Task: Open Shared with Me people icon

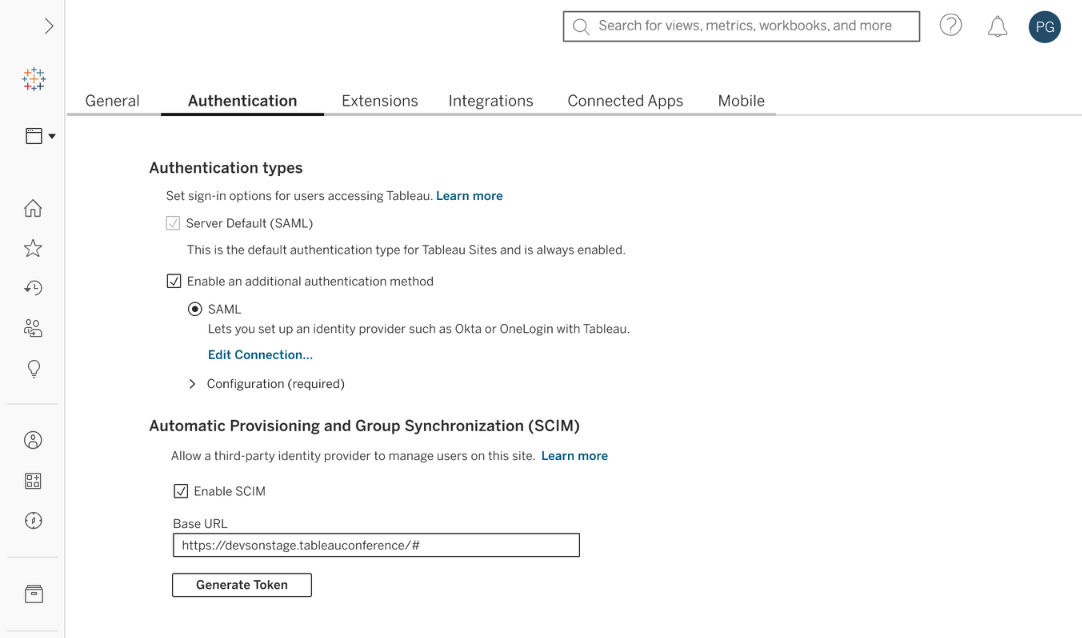Action: click(x=33, y=328)
